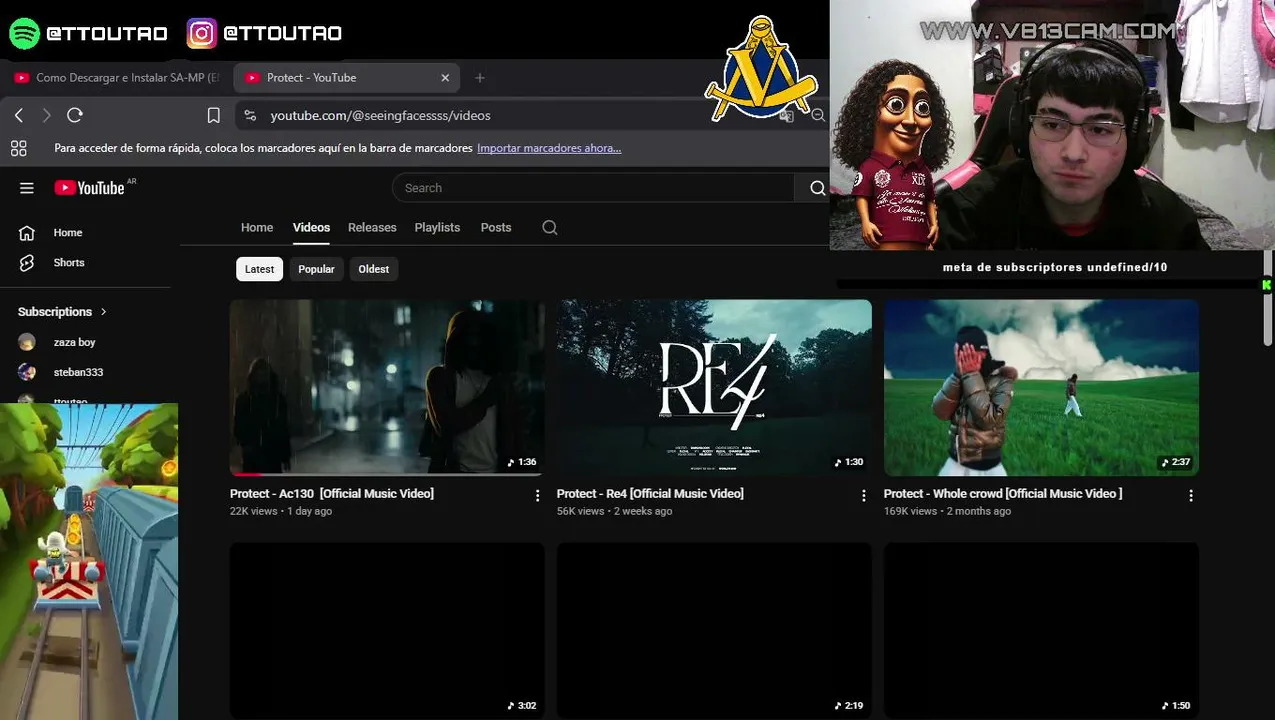Close the Protect - YouTube tab

pos(445,77)
